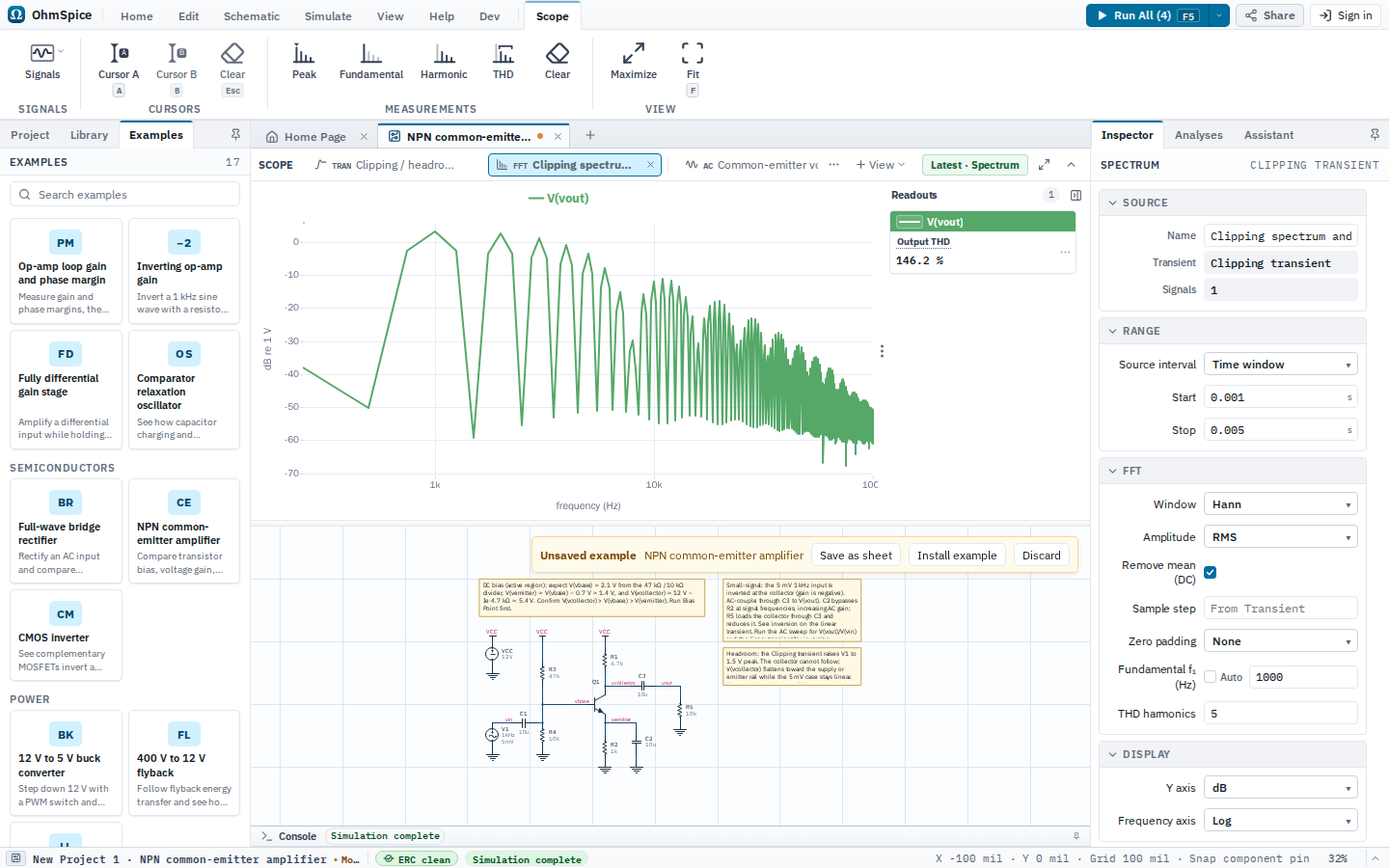
Task: Open the Output THD readout options menu
Action: click(x=1065, y=253)
